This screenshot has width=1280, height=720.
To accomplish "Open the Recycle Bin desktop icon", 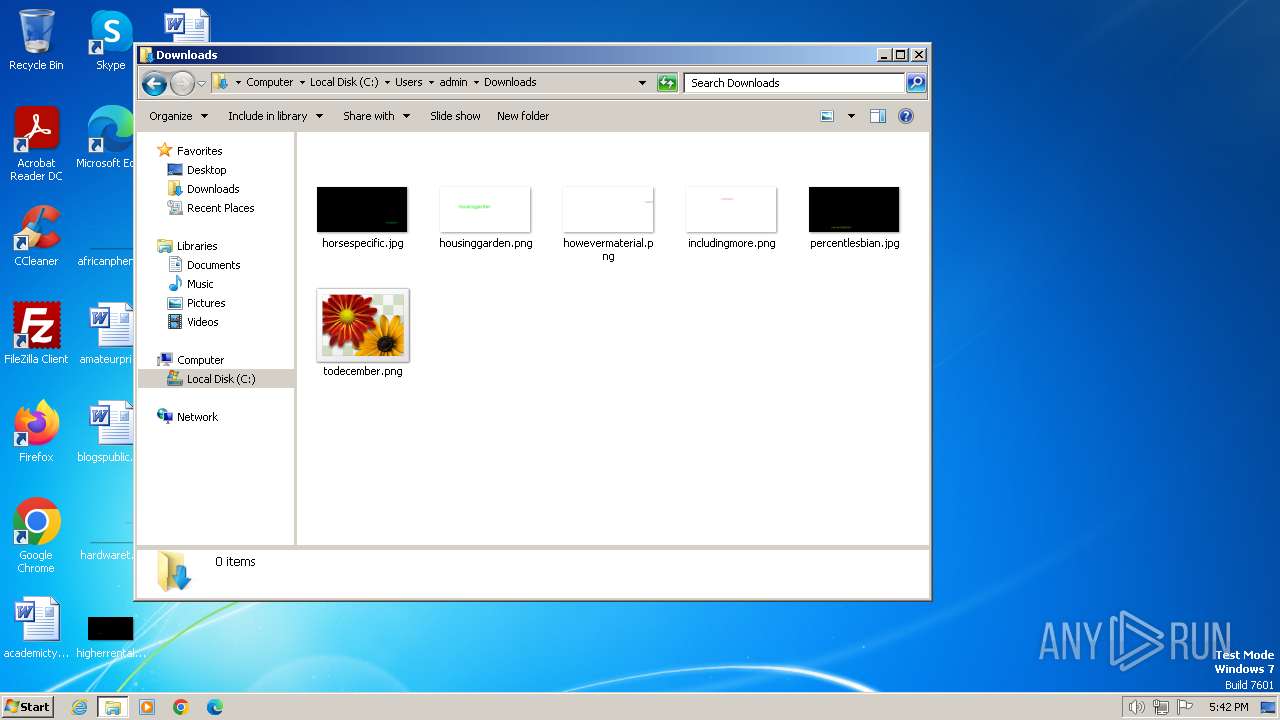I will coord(36,40).
